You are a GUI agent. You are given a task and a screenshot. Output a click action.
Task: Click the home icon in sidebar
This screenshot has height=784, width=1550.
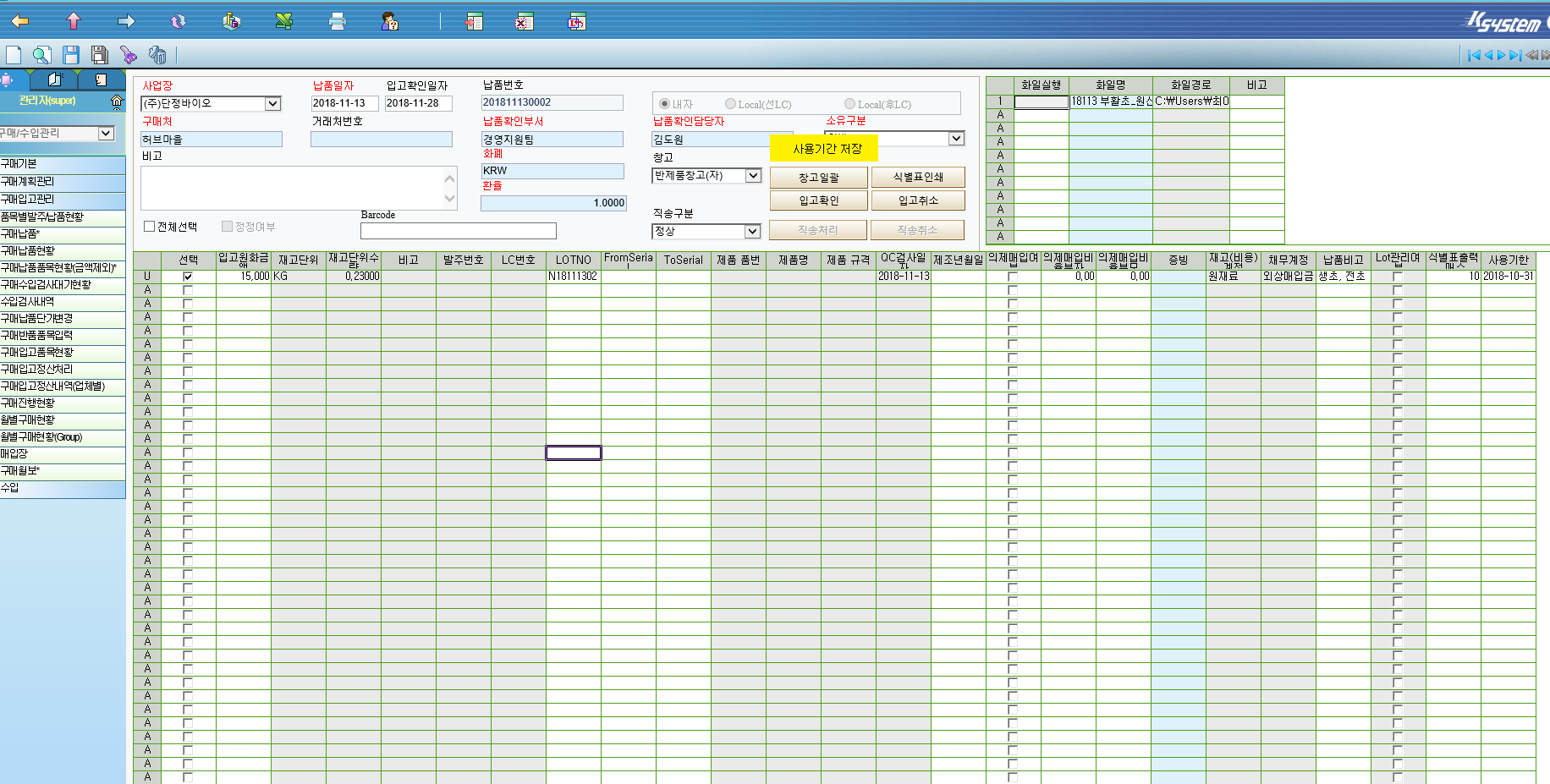tap(117, 101)
